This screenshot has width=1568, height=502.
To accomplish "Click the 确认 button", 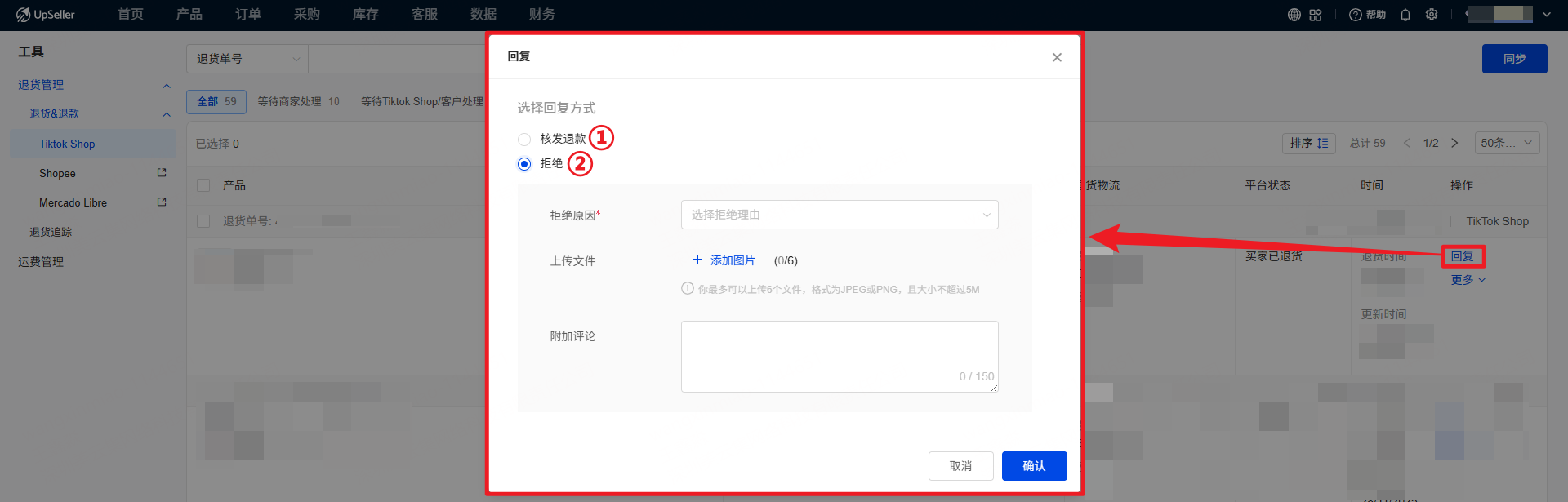I will click(1034, 466).
